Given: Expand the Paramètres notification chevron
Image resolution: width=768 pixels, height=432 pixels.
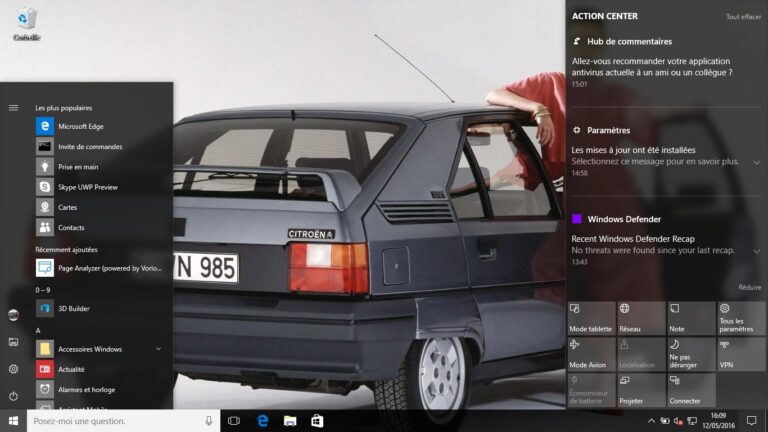Looking at the screenshot, I should (756, 162).
